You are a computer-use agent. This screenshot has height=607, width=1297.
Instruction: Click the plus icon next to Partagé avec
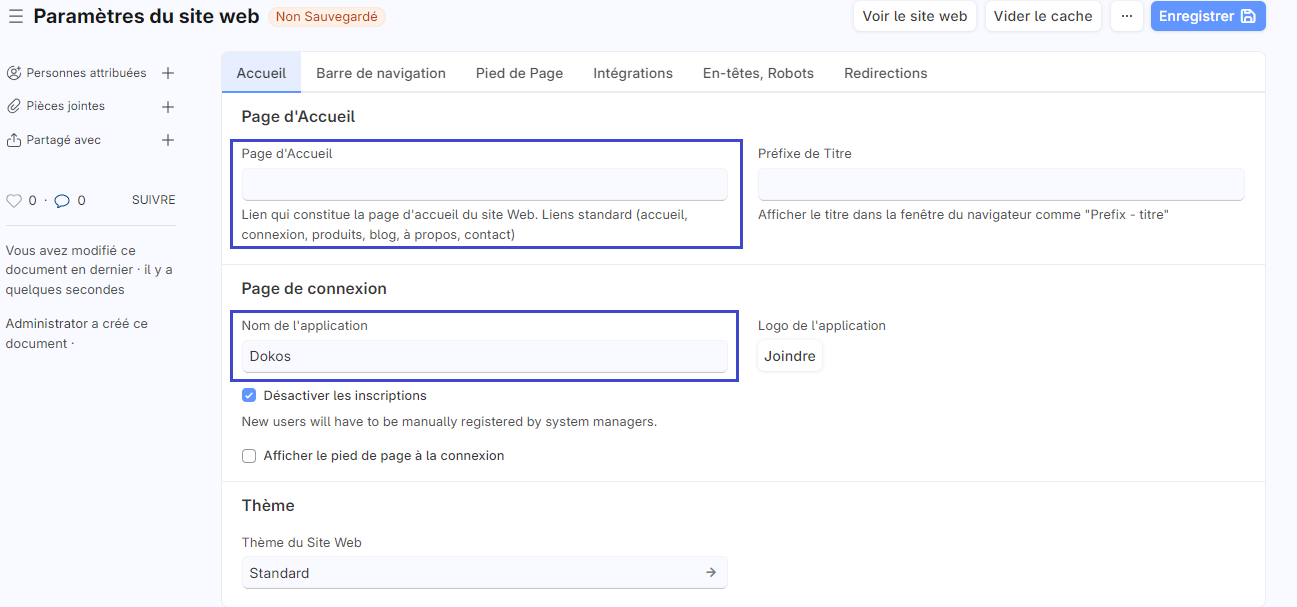168,141
